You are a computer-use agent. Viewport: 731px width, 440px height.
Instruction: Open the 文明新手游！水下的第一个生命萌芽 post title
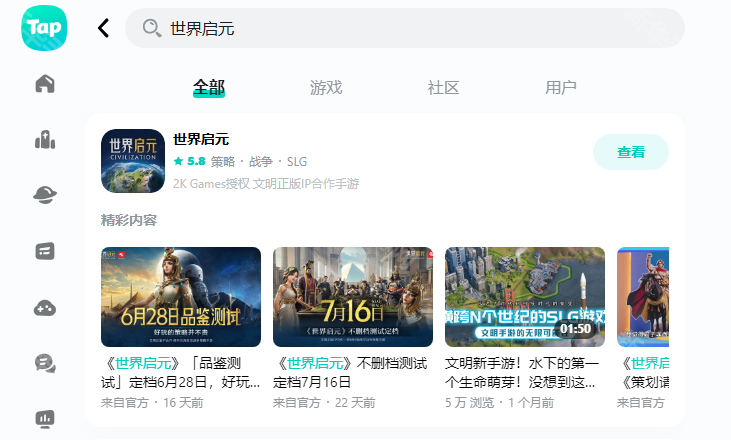[522, 373]
